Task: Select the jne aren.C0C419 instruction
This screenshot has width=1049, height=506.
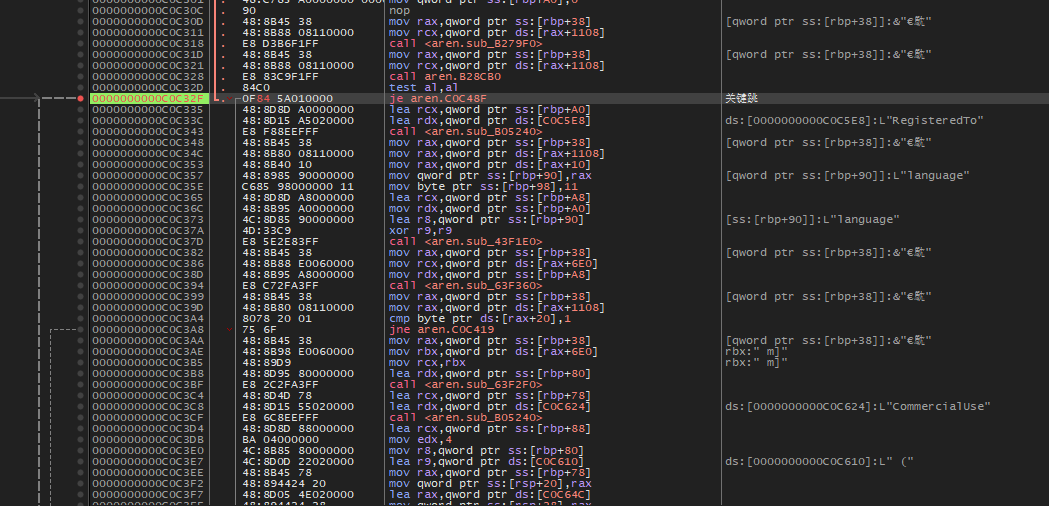Action: coord(442,329)
